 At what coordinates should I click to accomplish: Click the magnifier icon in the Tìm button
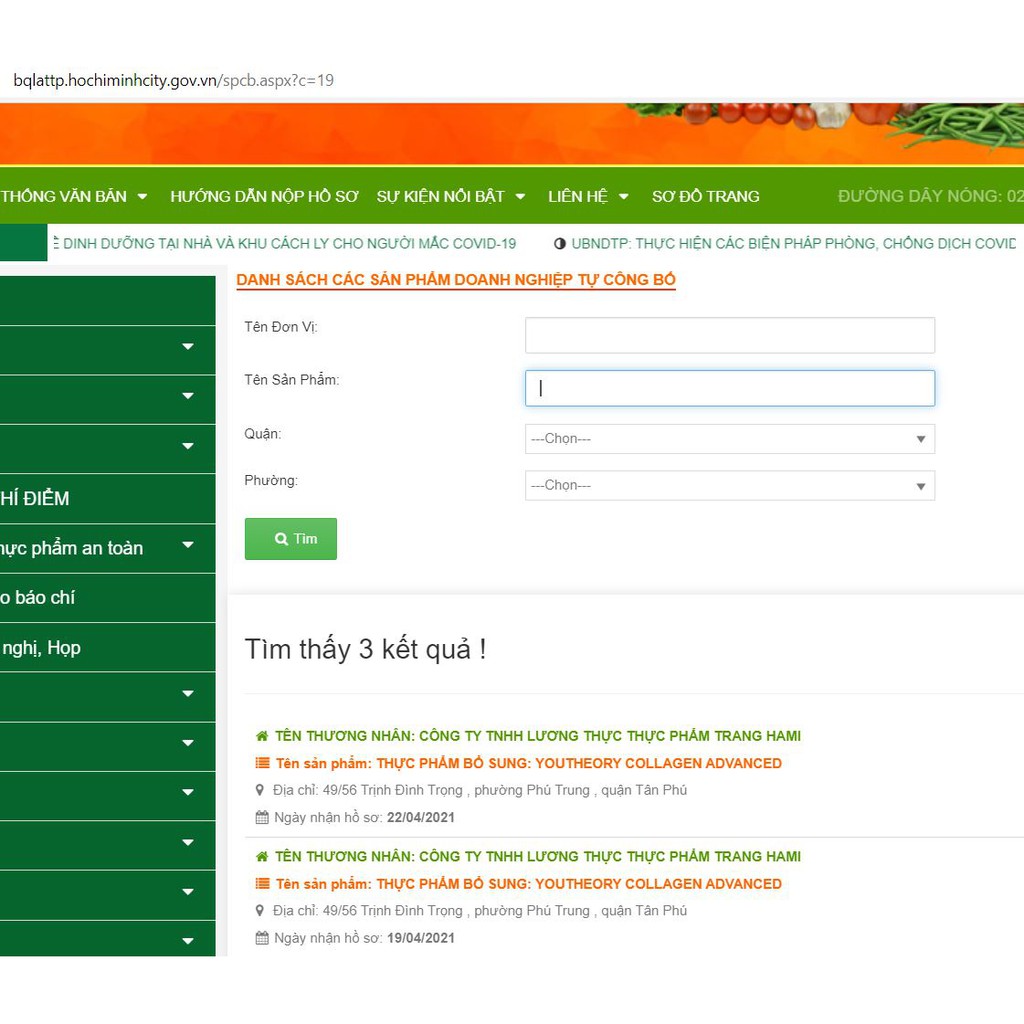281,539
